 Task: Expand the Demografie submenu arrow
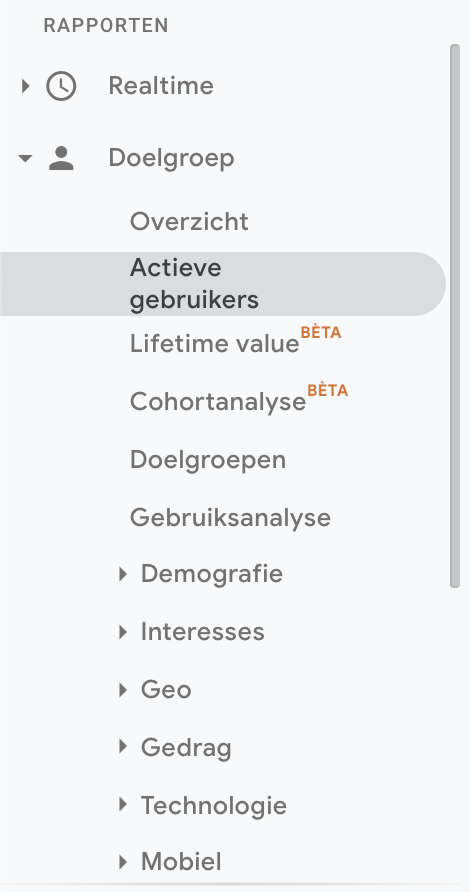[123, 574]
